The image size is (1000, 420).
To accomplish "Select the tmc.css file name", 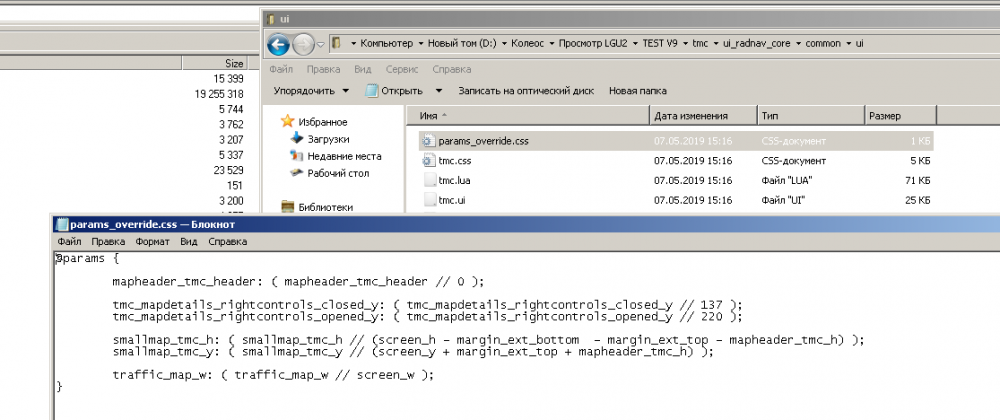I will (x=455, y=161).
